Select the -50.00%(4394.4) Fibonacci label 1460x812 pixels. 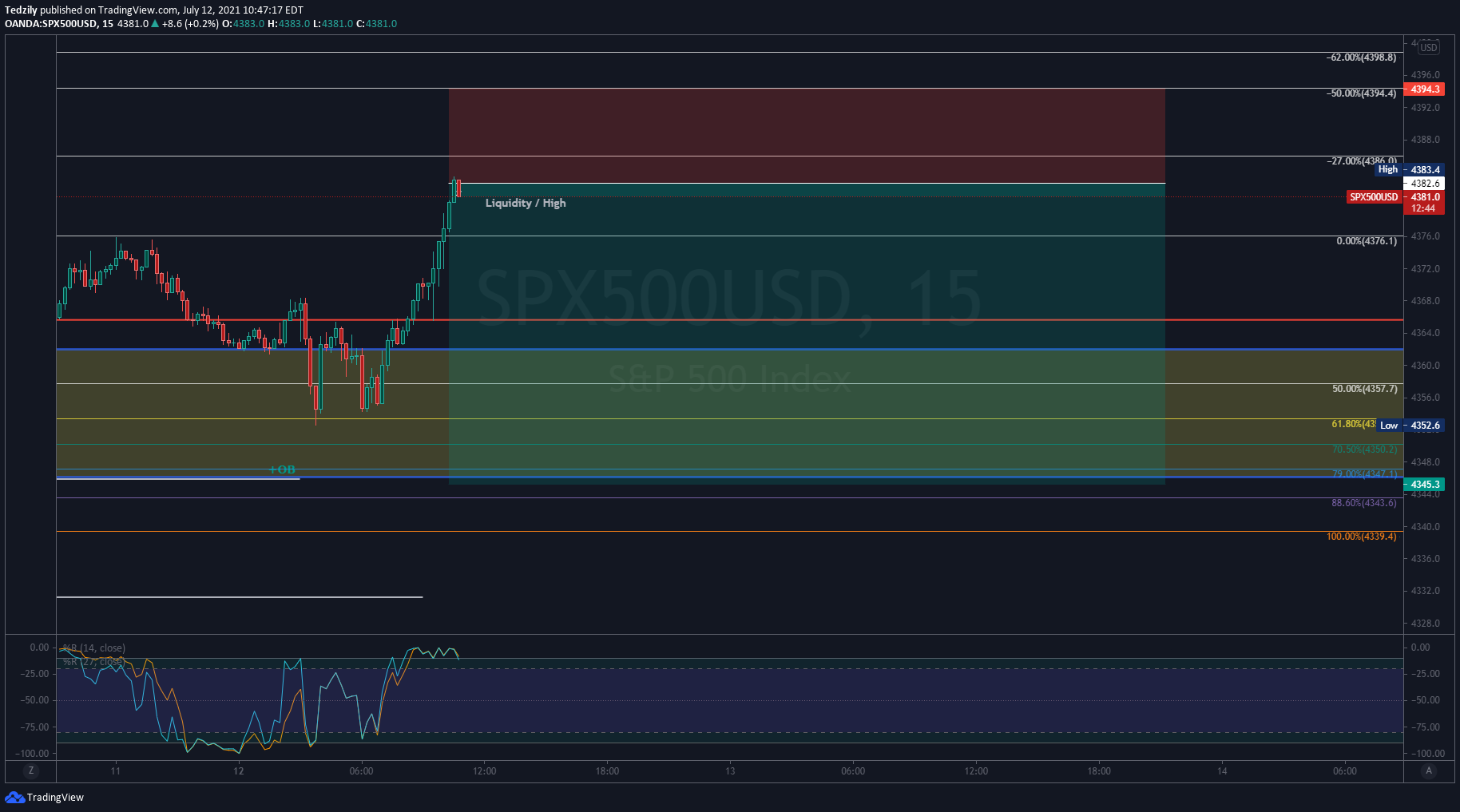click(1362, 93)
